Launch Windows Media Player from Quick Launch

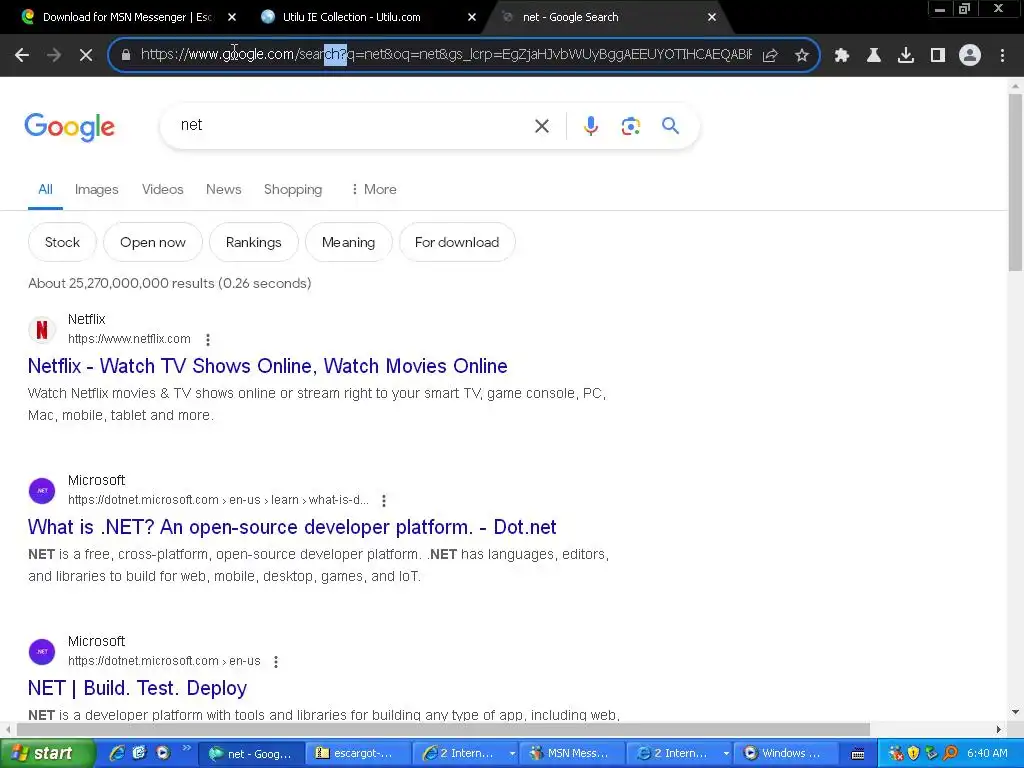tap(163, 753)
